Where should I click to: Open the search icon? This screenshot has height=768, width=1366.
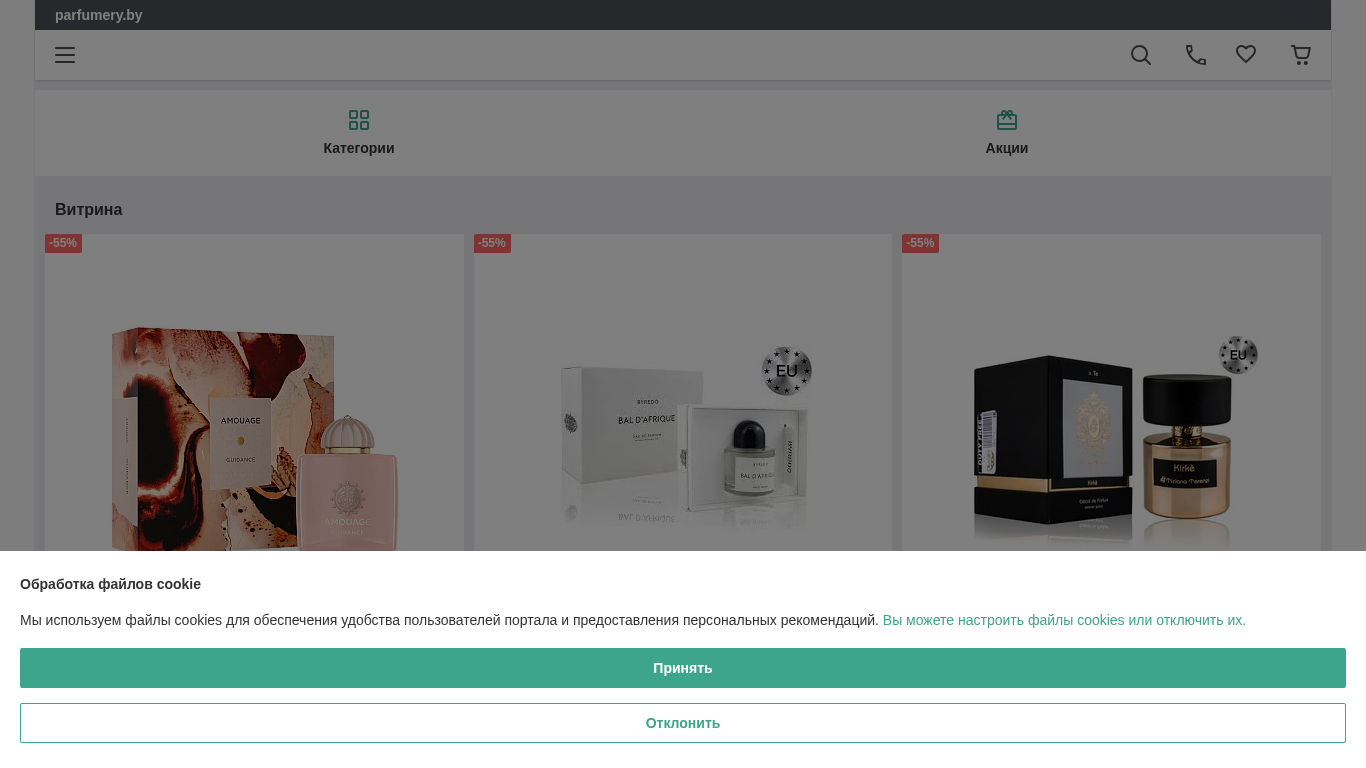tap(1141, 55)
